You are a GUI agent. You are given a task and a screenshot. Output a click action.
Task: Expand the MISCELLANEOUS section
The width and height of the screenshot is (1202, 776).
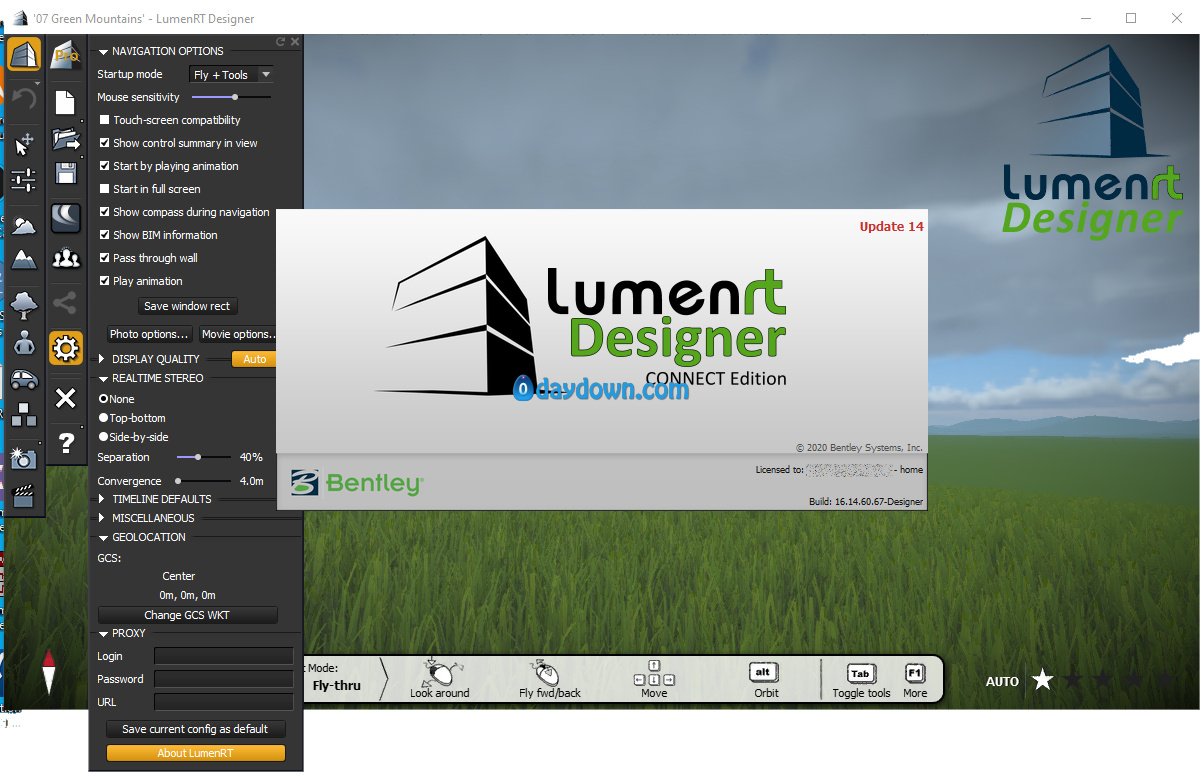102,518
